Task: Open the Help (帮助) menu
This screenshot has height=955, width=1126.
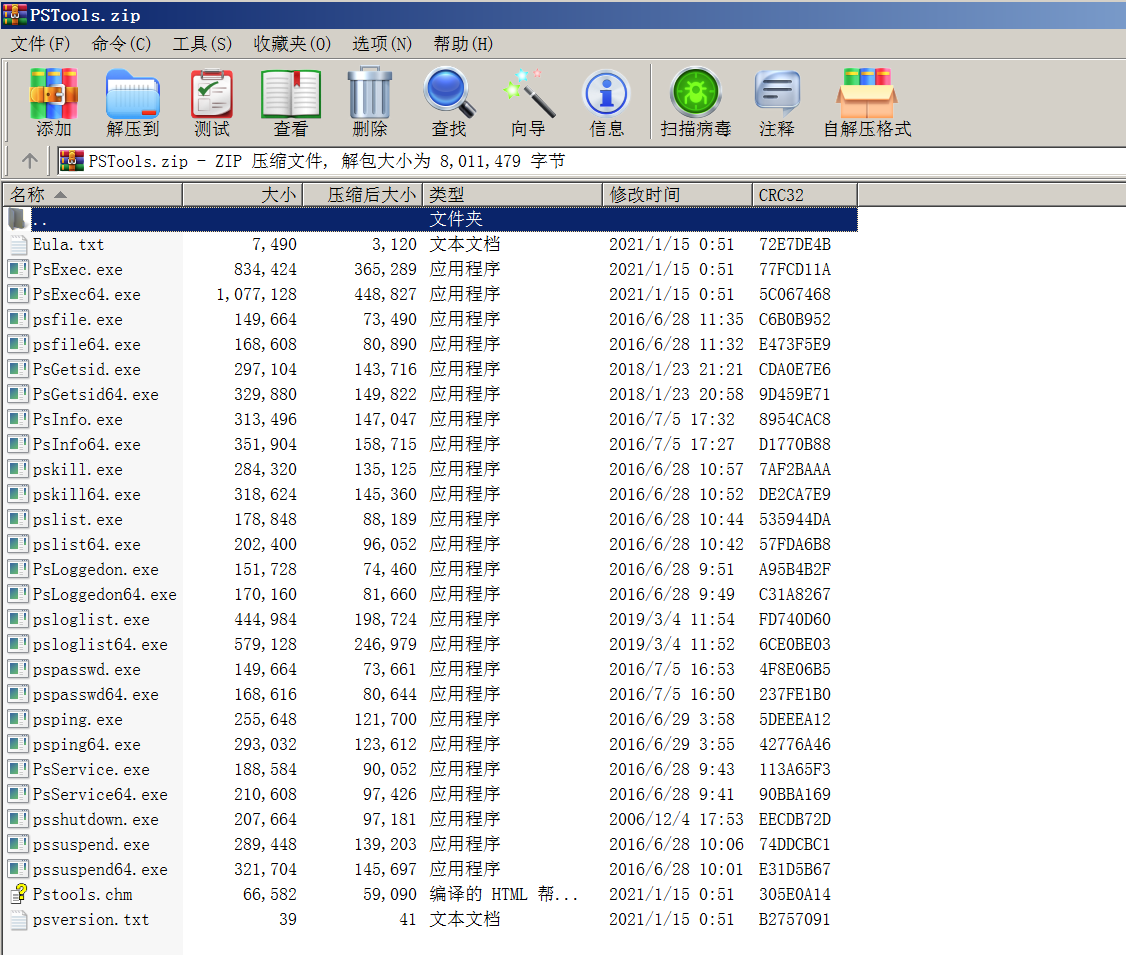Action: point(463,44)
